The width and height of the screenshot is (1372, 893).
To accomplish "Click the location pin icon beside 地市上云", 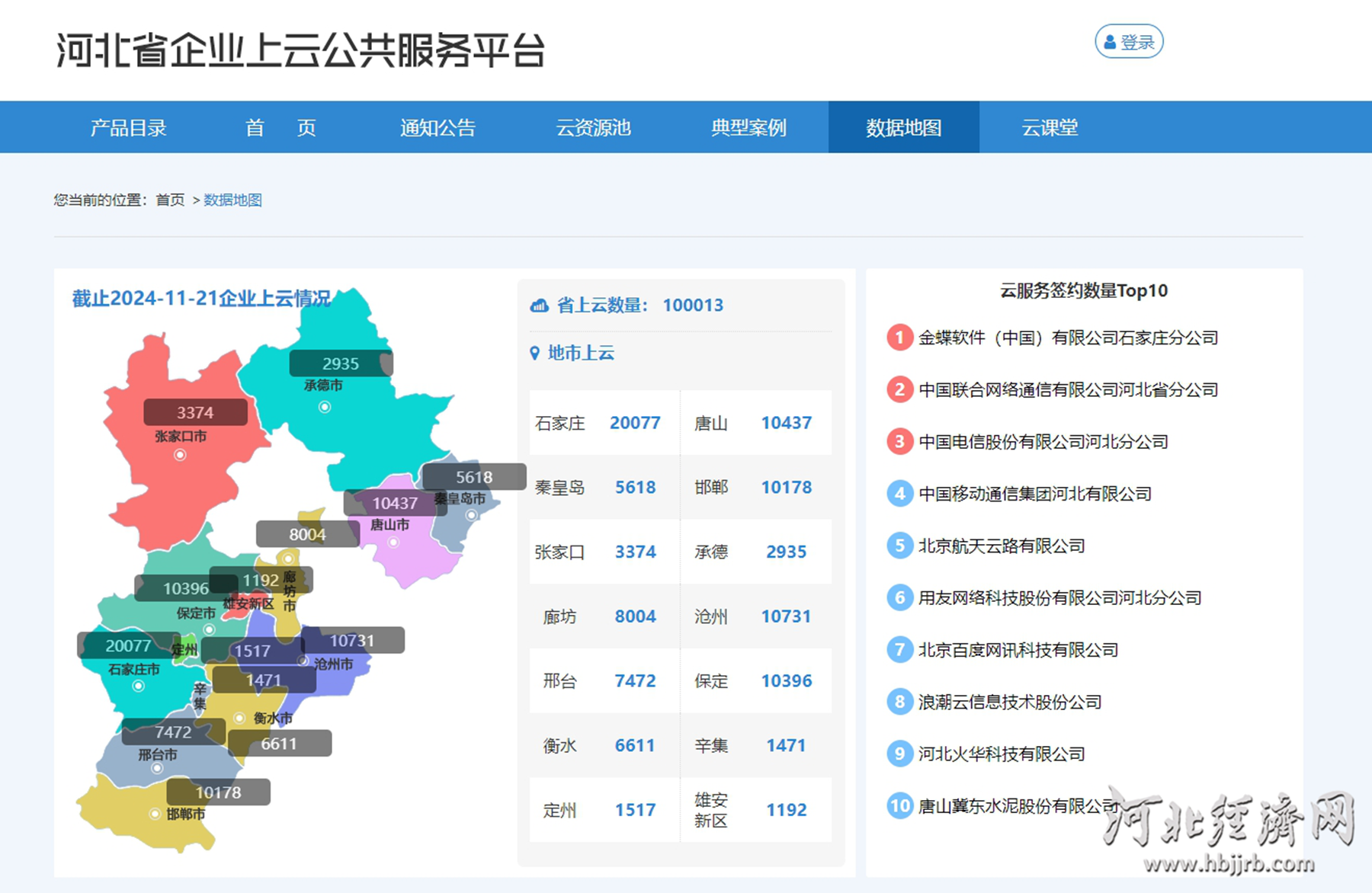I will pyautogui.click(x=534, y=353).
